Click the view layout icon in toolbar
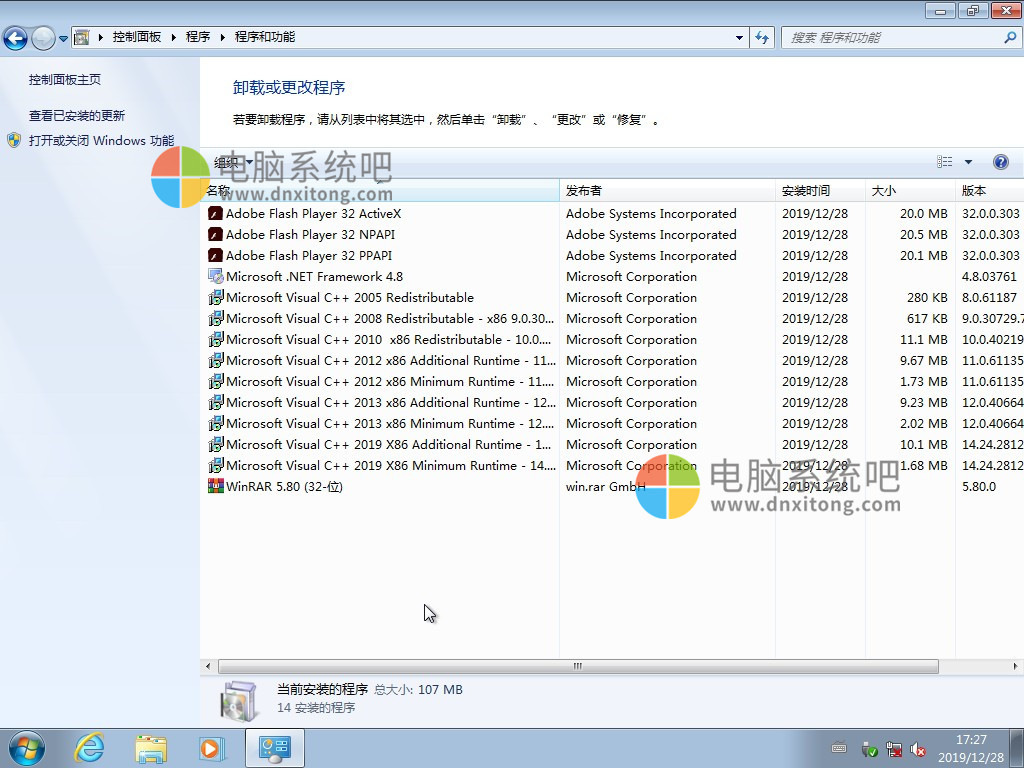The height and width of the screenshot is (768, 1024). click(944, 162)
